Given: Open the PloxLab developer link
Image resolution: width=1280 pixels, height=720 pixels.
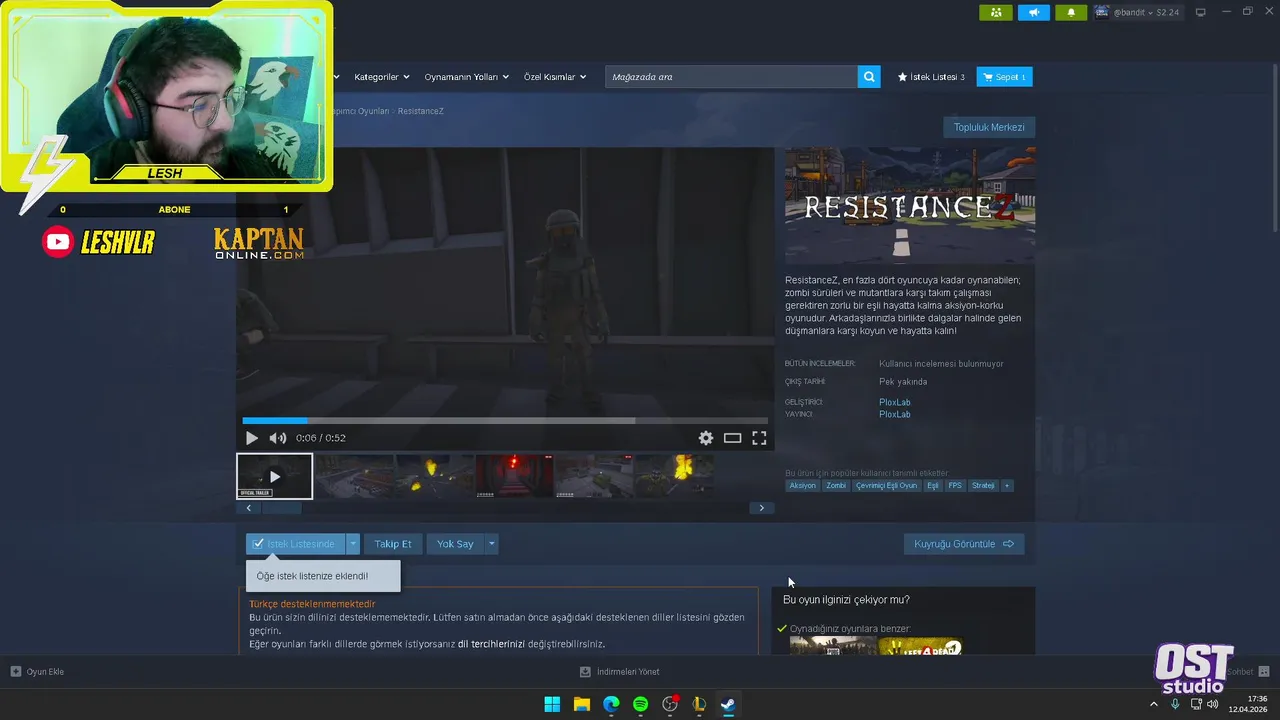Looking at the screenshot, I should click(x=895, y=402).
